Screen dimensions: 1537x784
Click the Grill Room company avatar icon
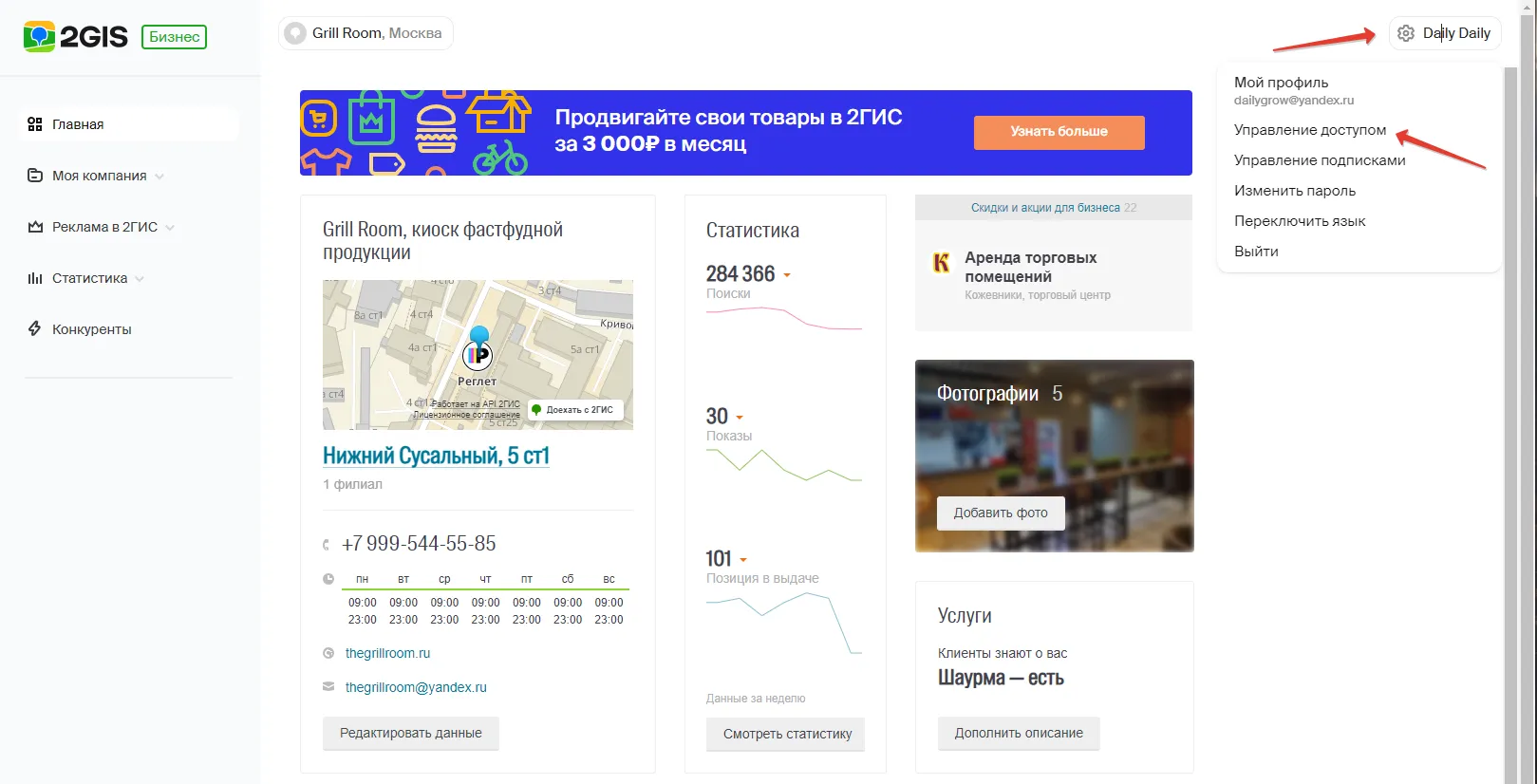tap(295, 33)
